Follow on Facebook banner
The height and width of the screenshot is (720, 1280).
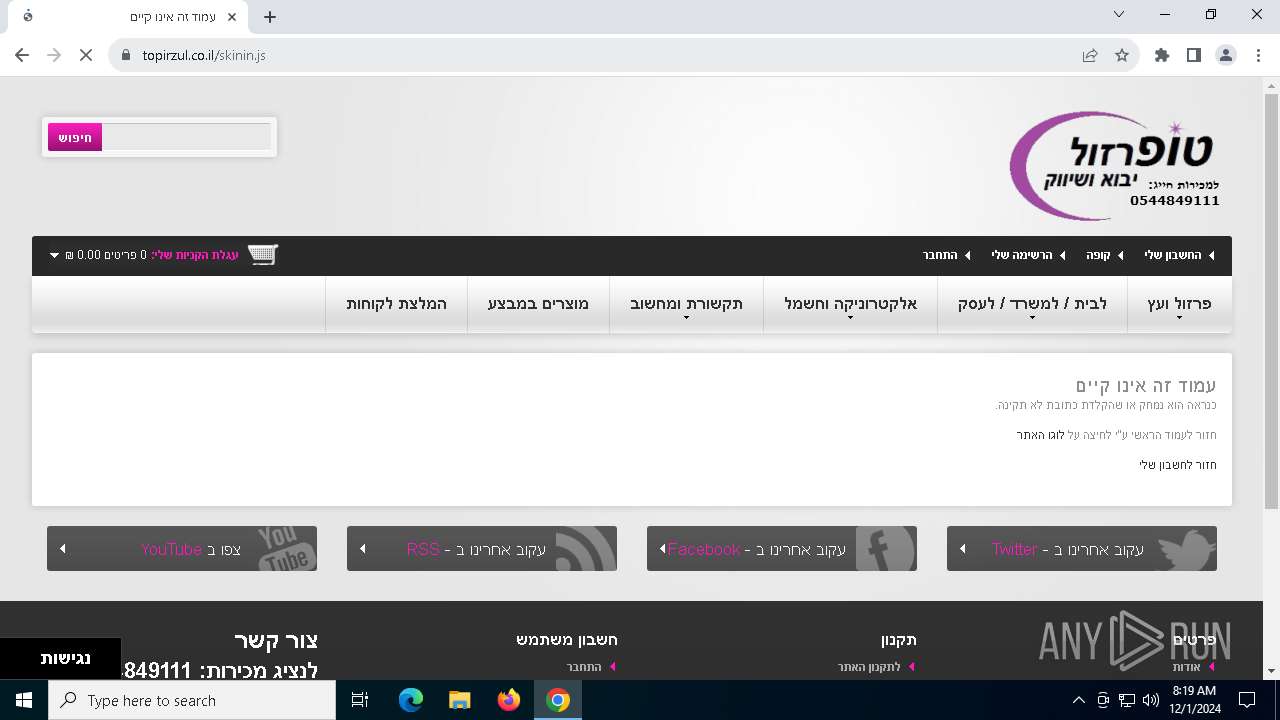coord(782,549)
